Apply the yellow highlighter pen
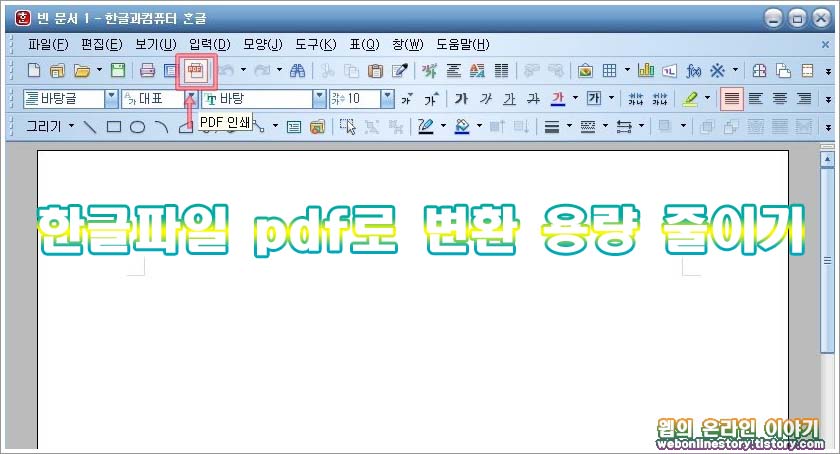Viewport: 840px width, 454px height. point(690,99)
